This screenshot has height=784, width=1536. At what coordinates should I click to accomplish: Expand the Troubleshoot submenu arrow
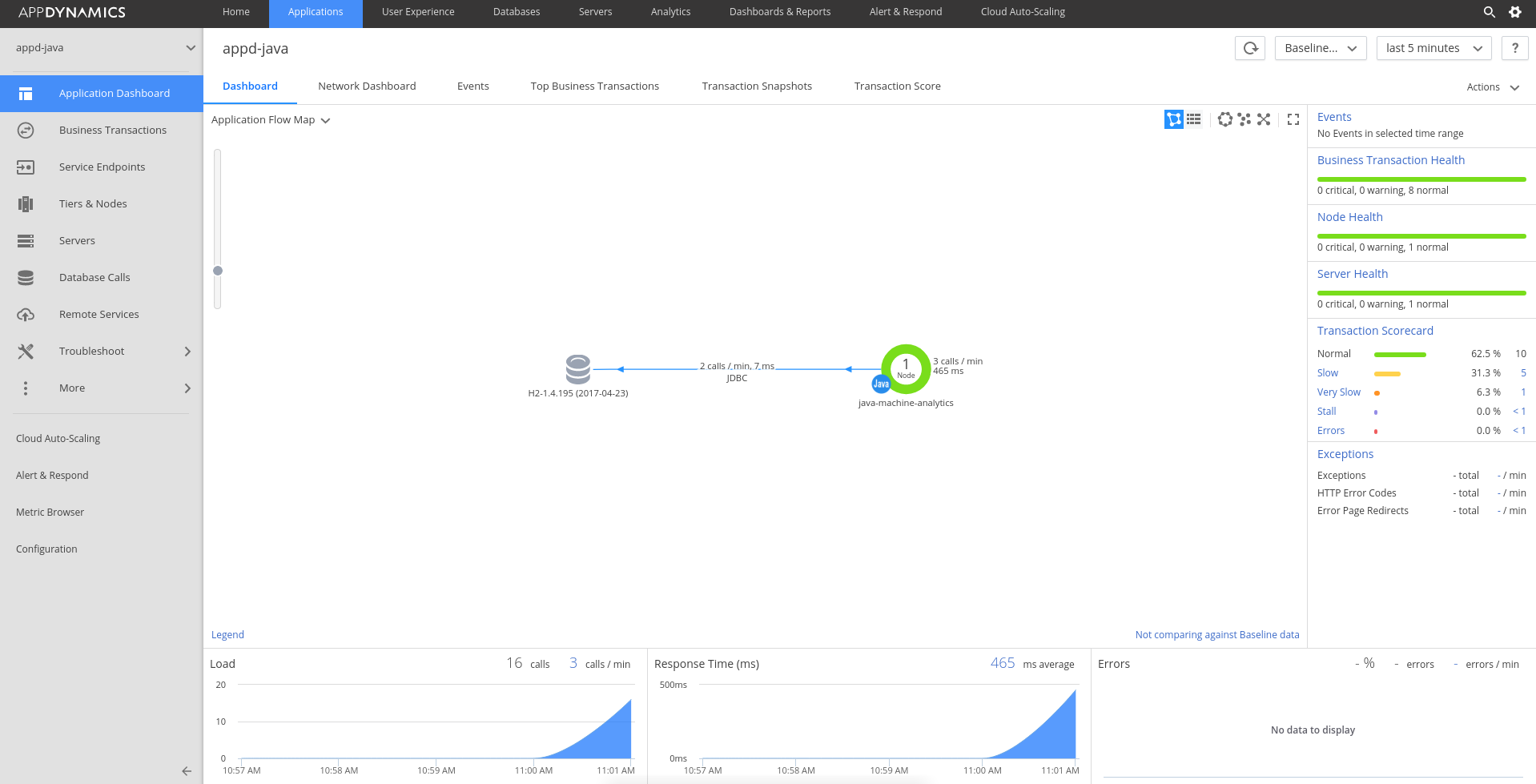(187, 352)
